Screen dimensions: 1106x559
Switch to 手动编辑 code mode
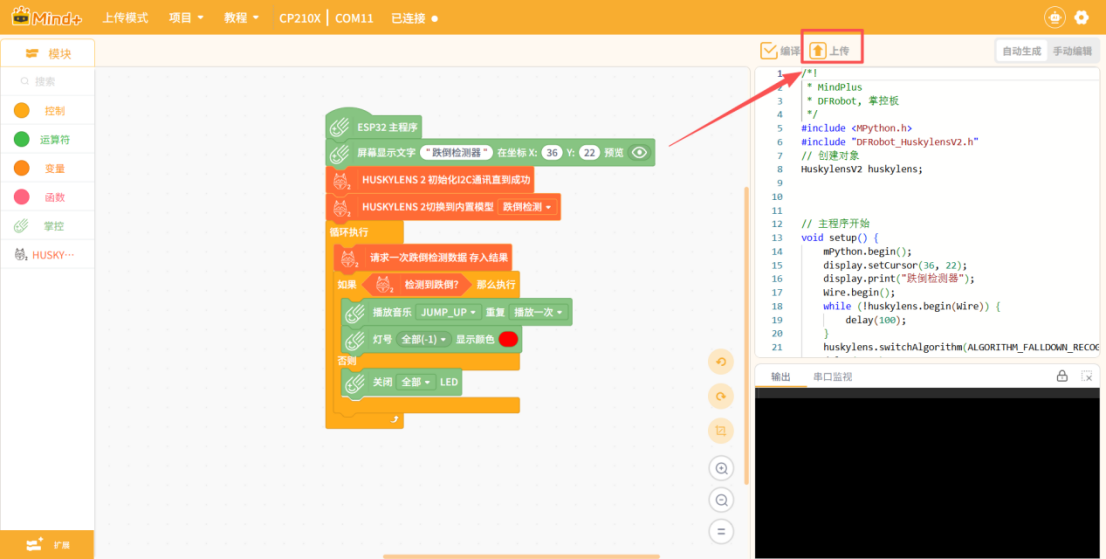[x=1072, y=51]
